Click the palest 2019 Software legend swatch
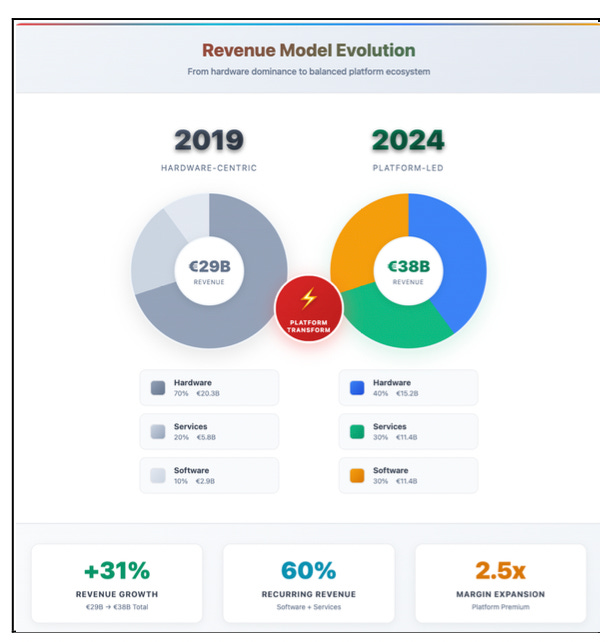 click(158, 475)
